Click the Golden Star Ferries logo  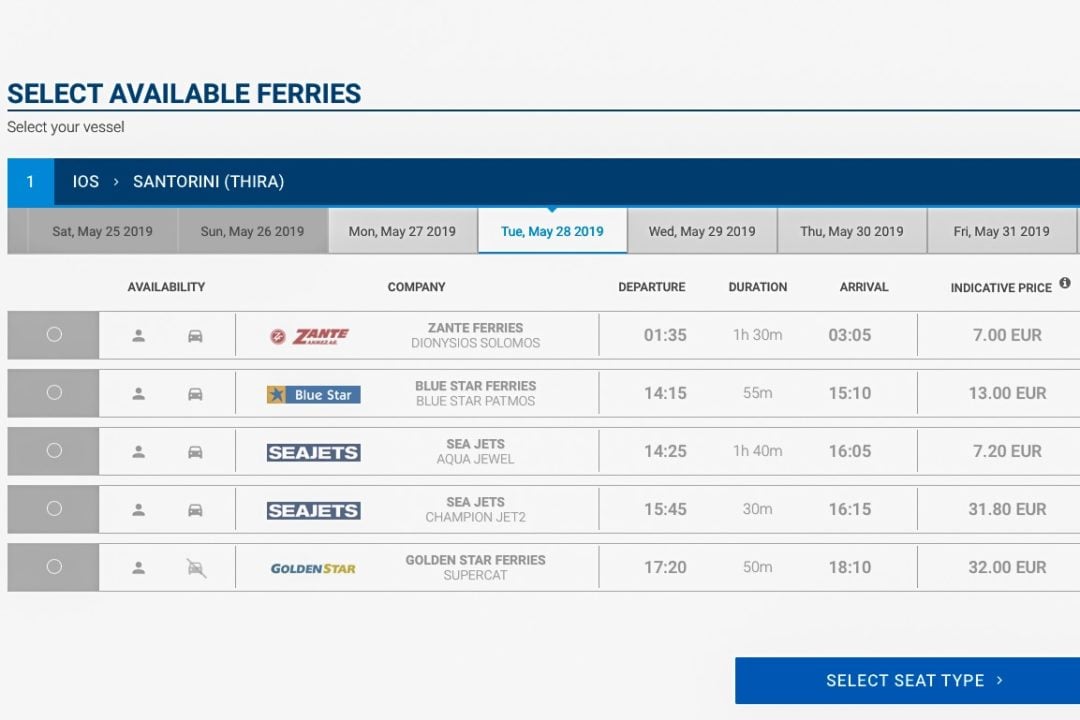pos(313,568)
